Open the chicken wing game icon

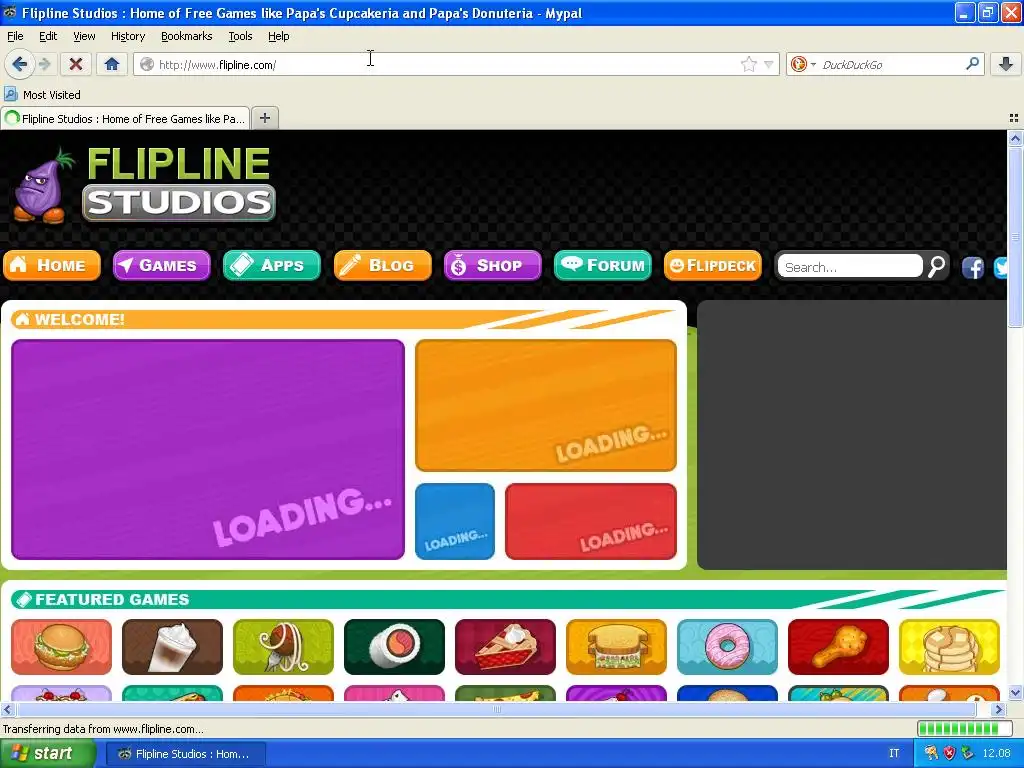[839, 647]
